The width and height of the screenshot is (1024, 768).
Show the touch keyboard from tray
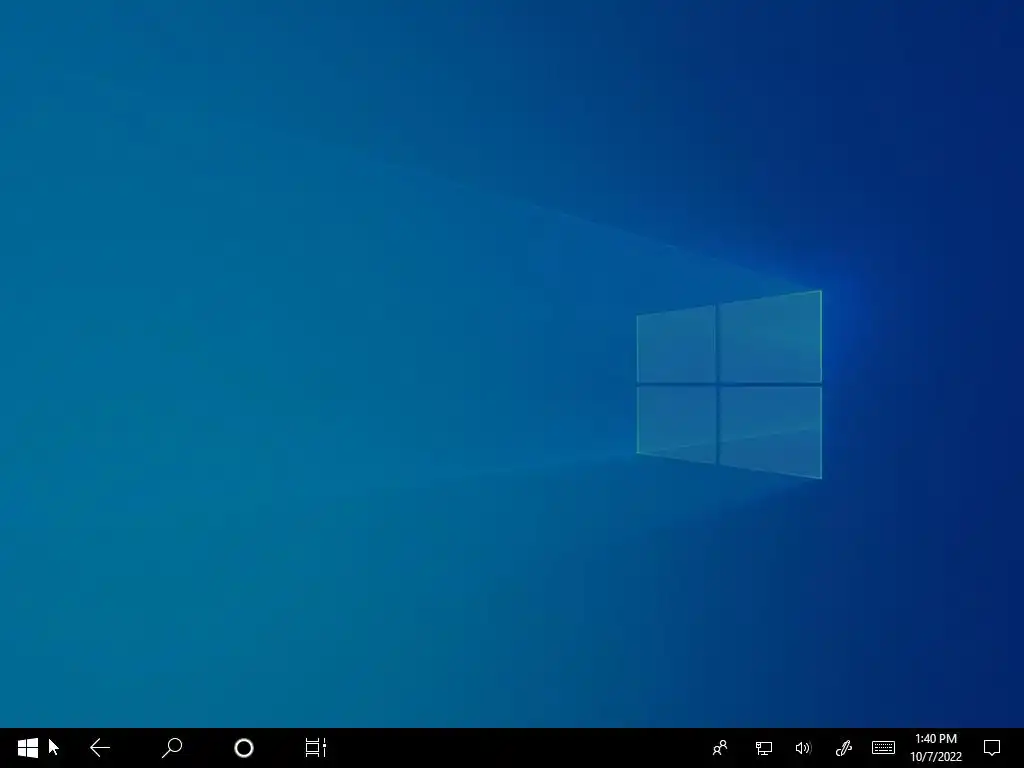[883, 747]
